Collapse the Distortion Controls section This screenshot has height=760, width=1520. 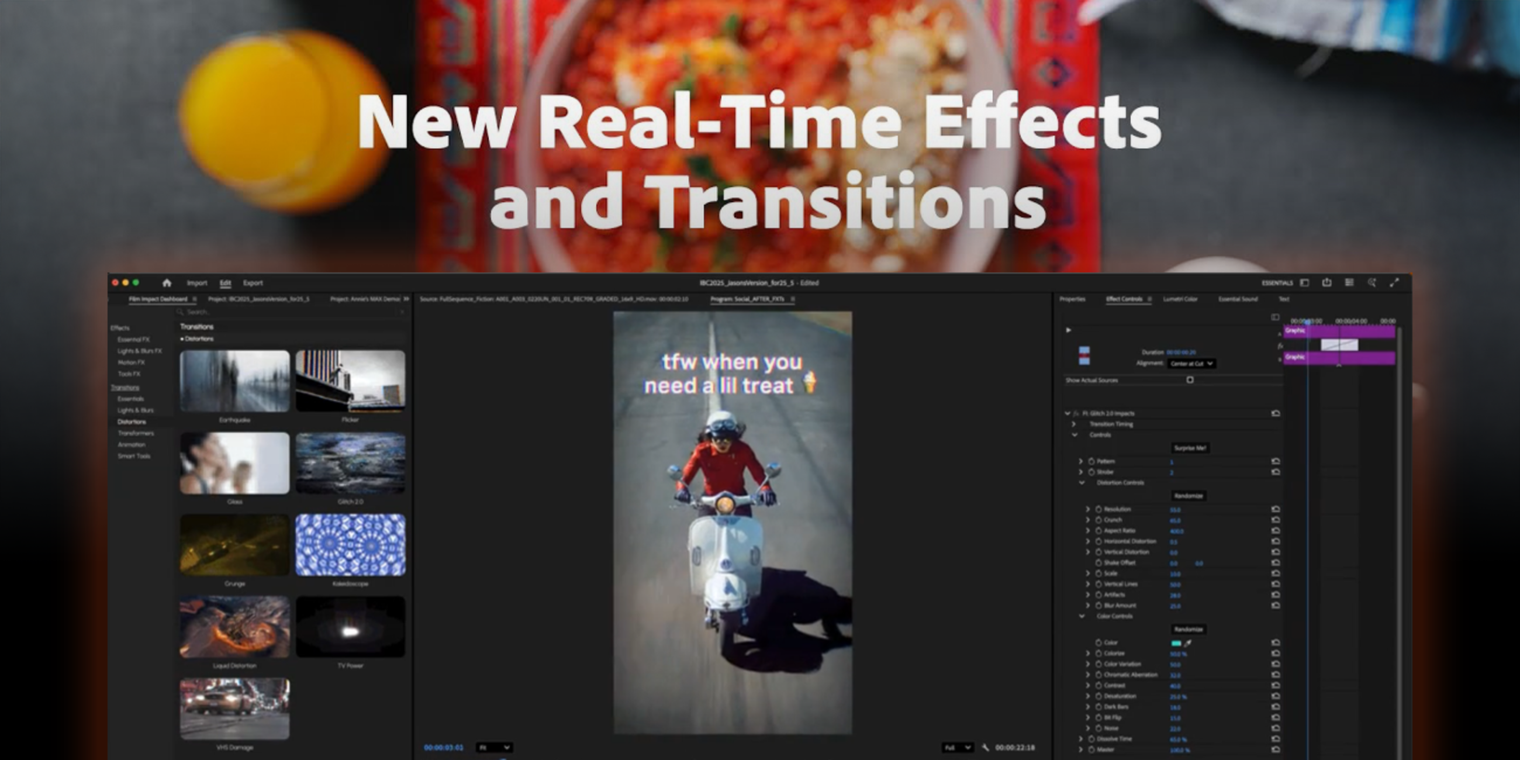tap(1083, 483)
